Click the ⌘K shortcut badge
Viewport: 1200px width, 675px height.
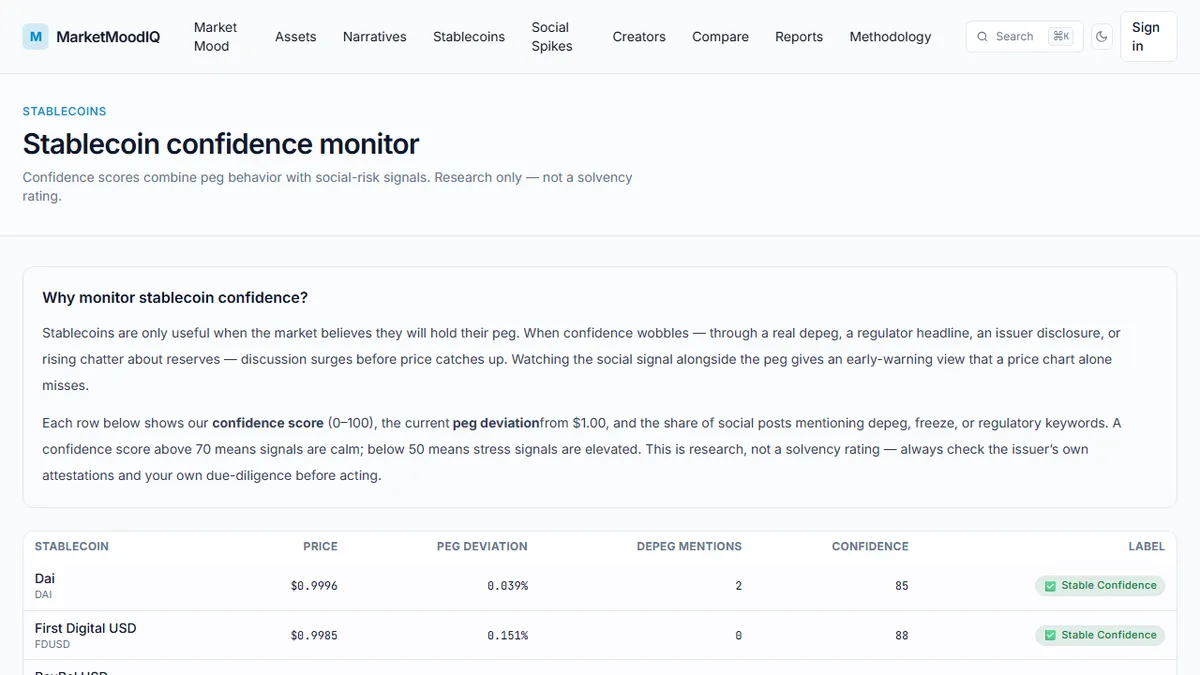point(1061,37)
